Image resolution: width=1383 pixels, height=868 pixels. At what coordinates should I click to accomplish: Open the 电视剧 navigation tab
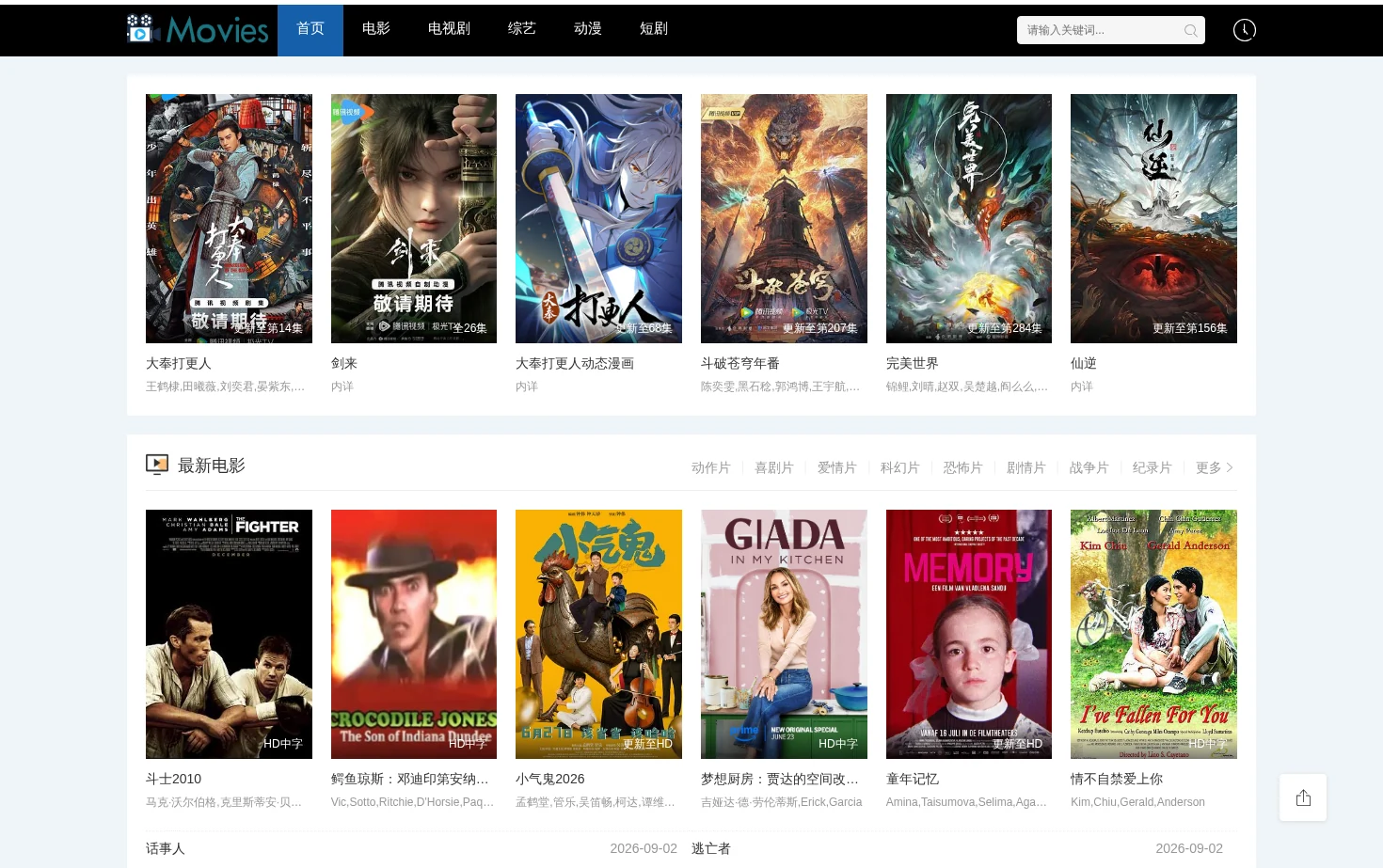click(x=449, y=30)
